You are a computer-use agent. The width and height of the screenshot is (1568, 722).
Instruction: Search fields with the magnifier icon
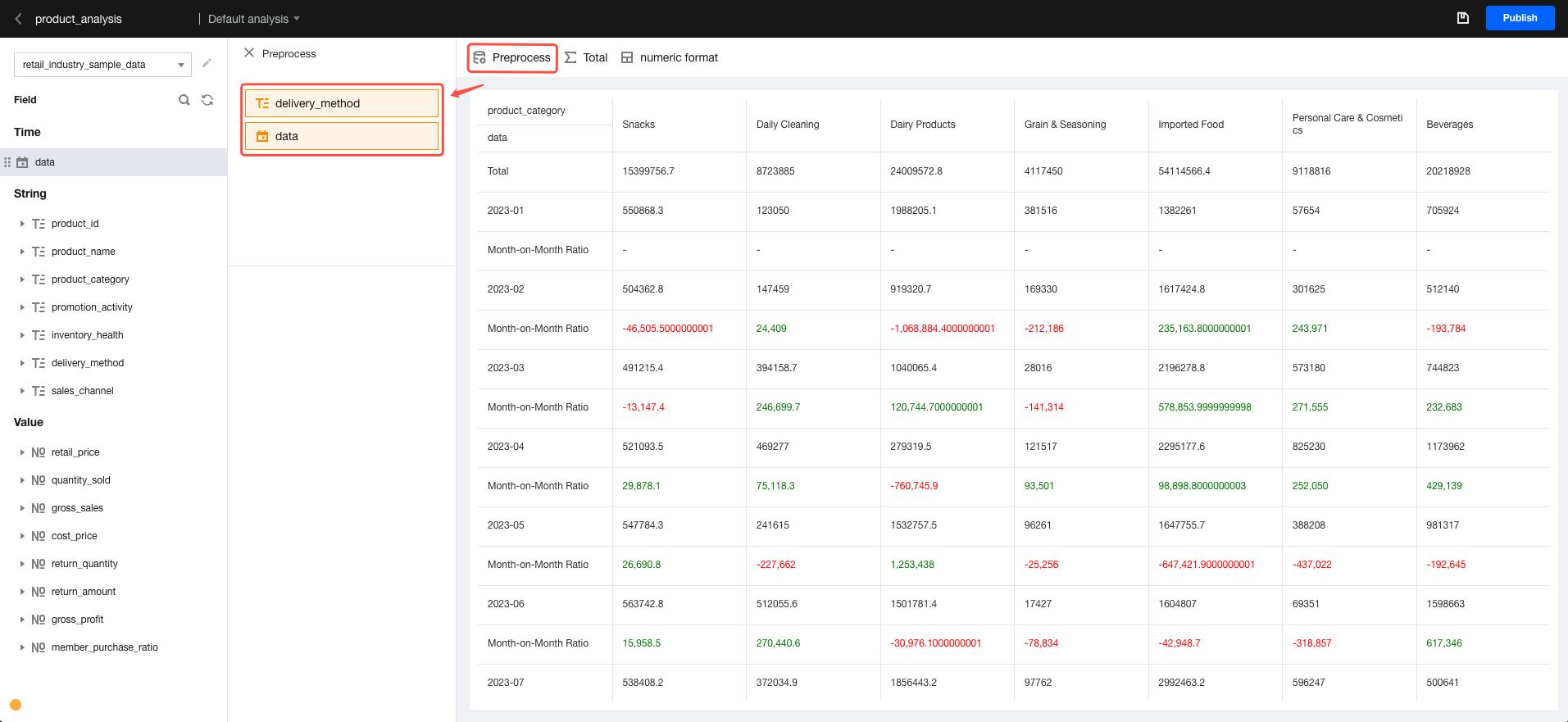pos(184,100)
